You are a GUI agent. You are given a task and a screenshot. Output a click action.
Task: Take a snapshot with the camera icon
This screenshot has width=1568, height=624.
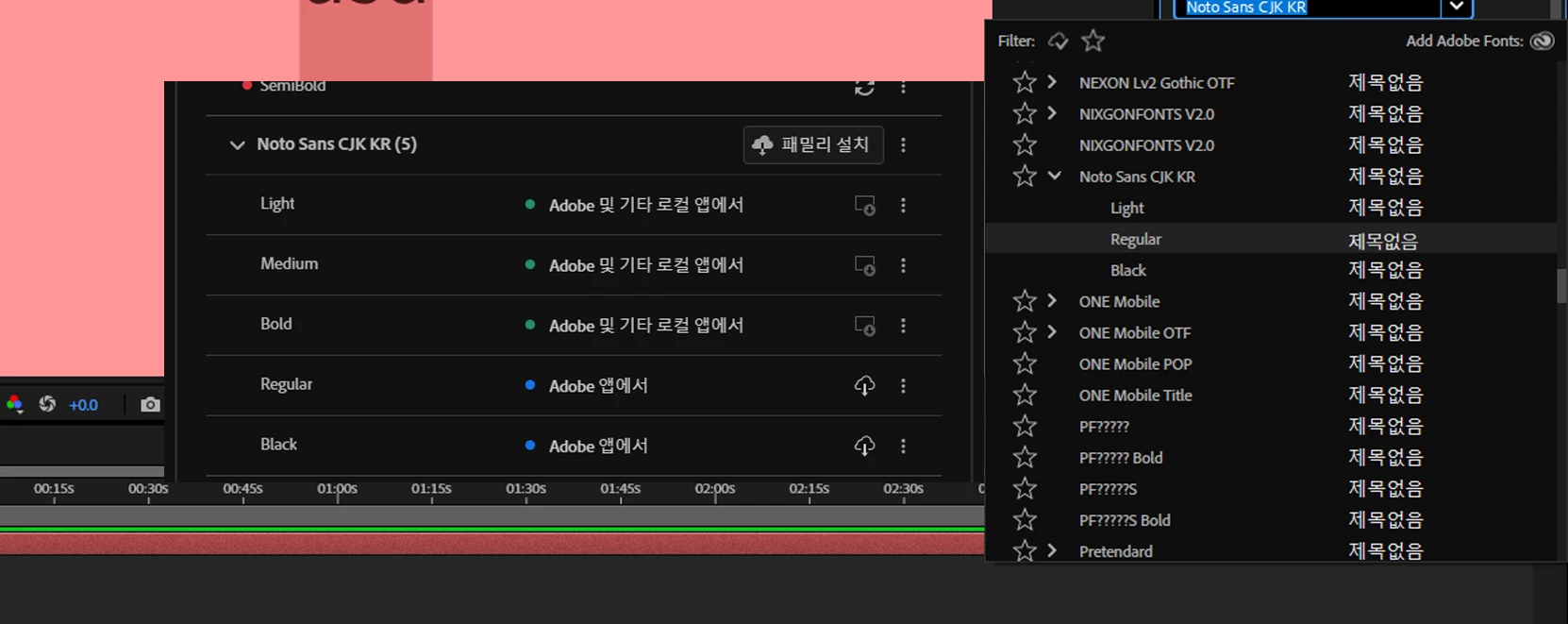(150, 404)
